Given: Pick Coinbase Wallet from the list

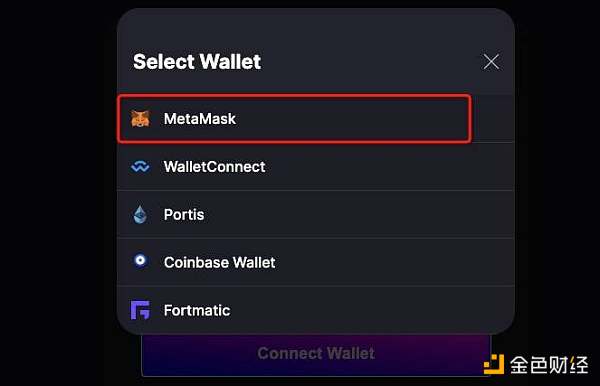Looking at the screenshot, I should [316, 262].
